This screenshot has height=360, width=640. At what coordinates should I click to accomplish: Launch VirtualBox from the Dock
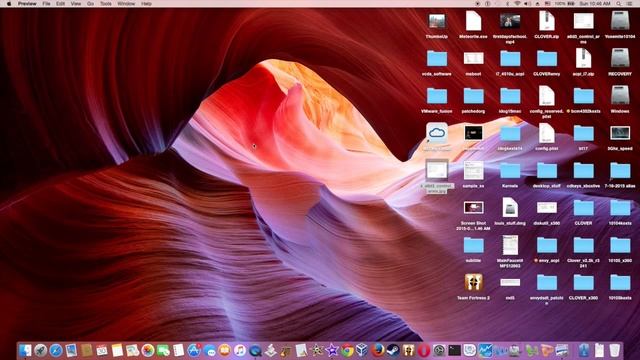pyautogui.click(x=362, y=350)
